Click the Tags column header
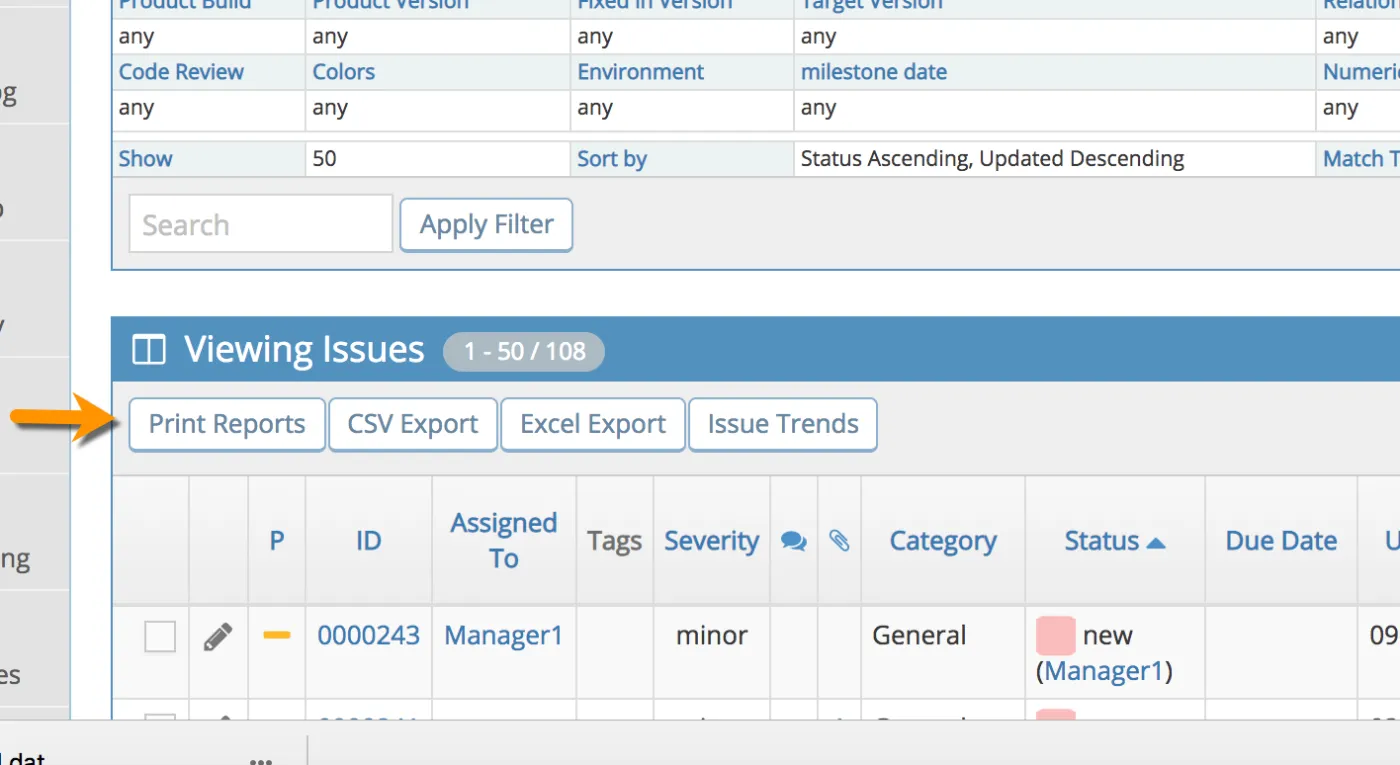The height and width of the screenshot is (765, 1400). (x=614, y=541)
